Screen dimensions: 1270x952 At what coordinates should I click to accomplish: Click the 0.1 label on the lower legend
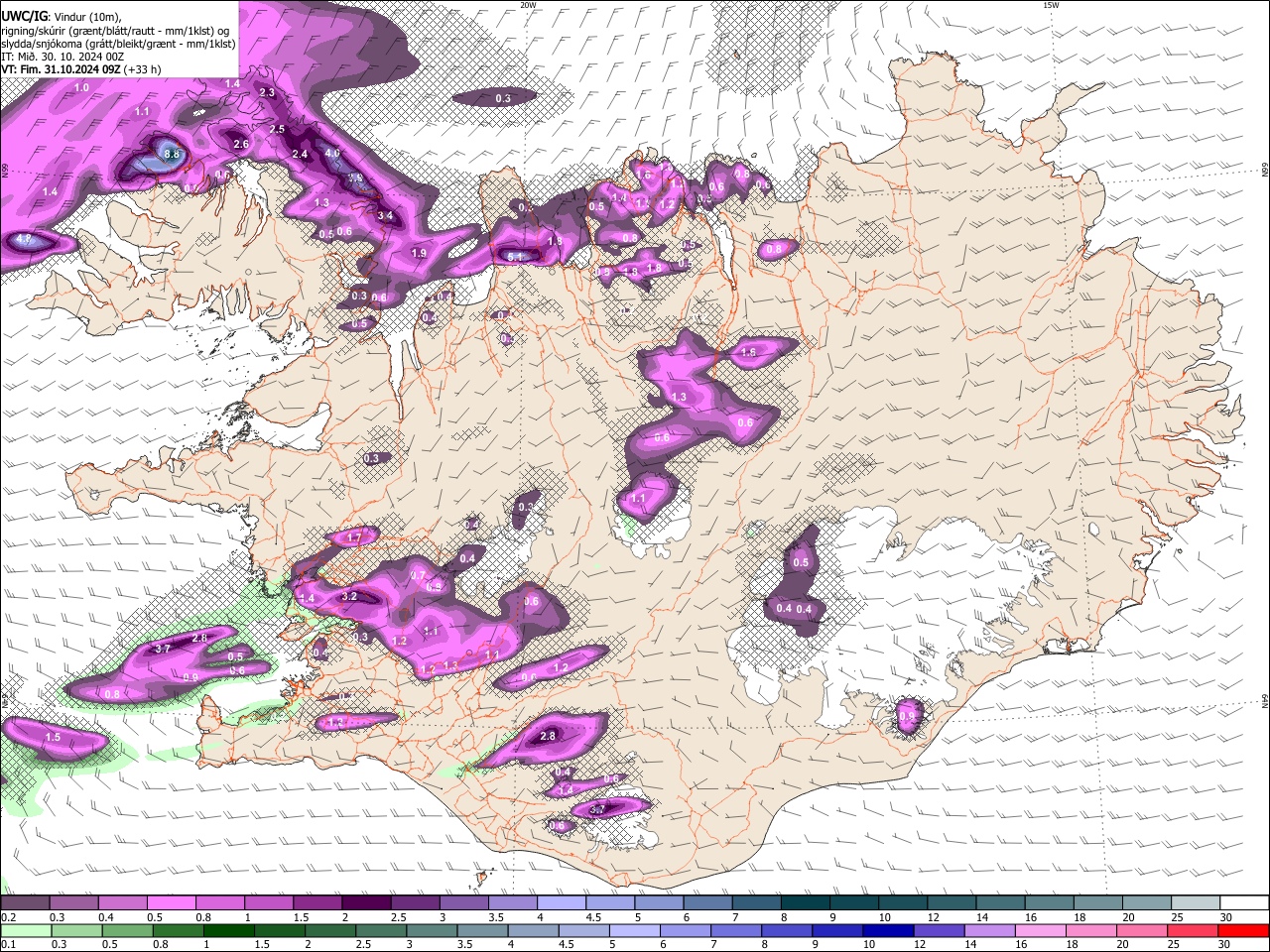pyautogui.click(x=7, y=944)
